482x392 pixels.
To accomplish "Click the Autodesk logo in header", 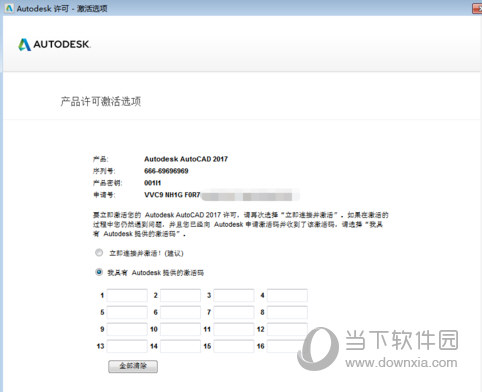I will coord(54,44).
